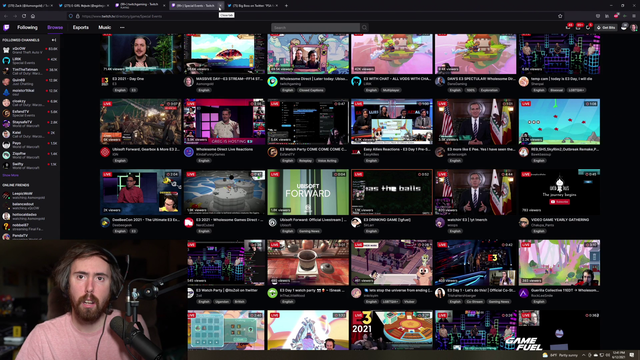
Task: Open Wholesome Direct Live Reactions title
Action: tap(224, 149)
